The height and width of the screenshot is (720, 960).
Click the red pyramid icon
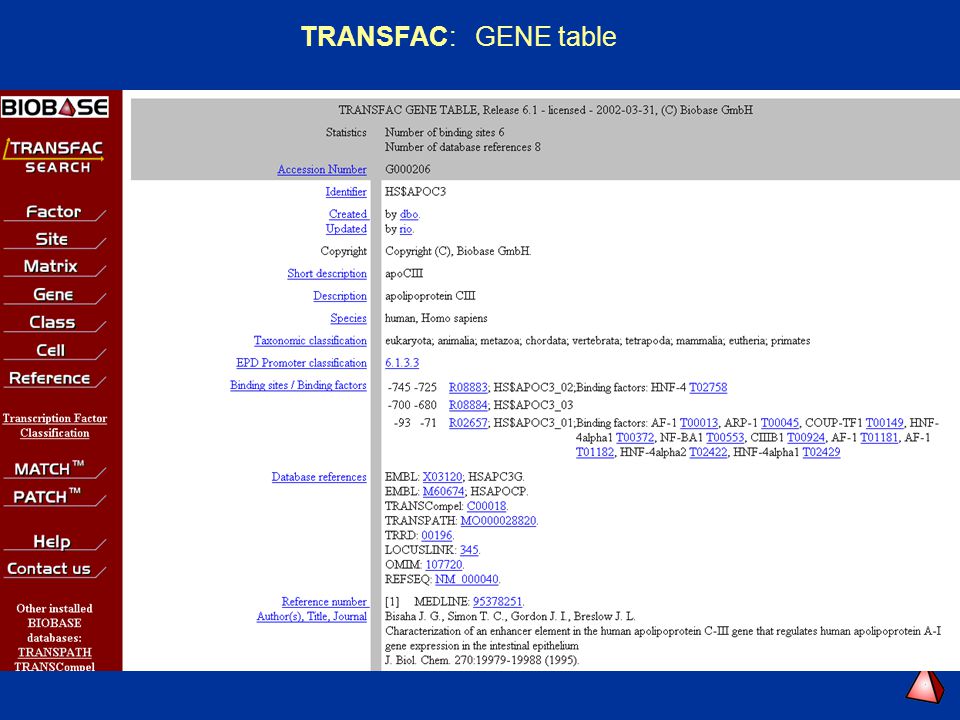(x=925, y=687)
